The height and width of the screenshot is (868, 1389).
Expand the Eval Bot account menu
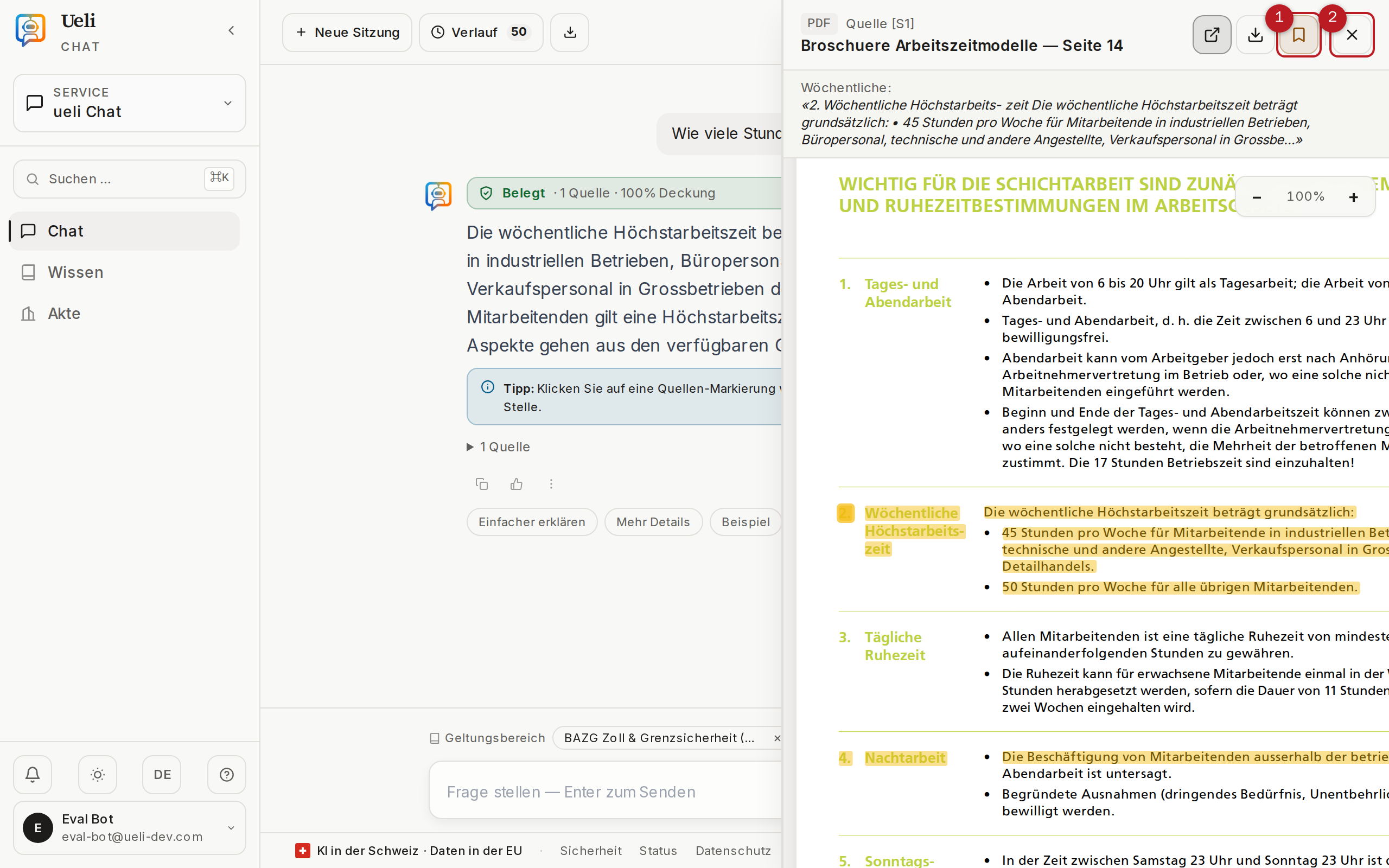[130, 828]
